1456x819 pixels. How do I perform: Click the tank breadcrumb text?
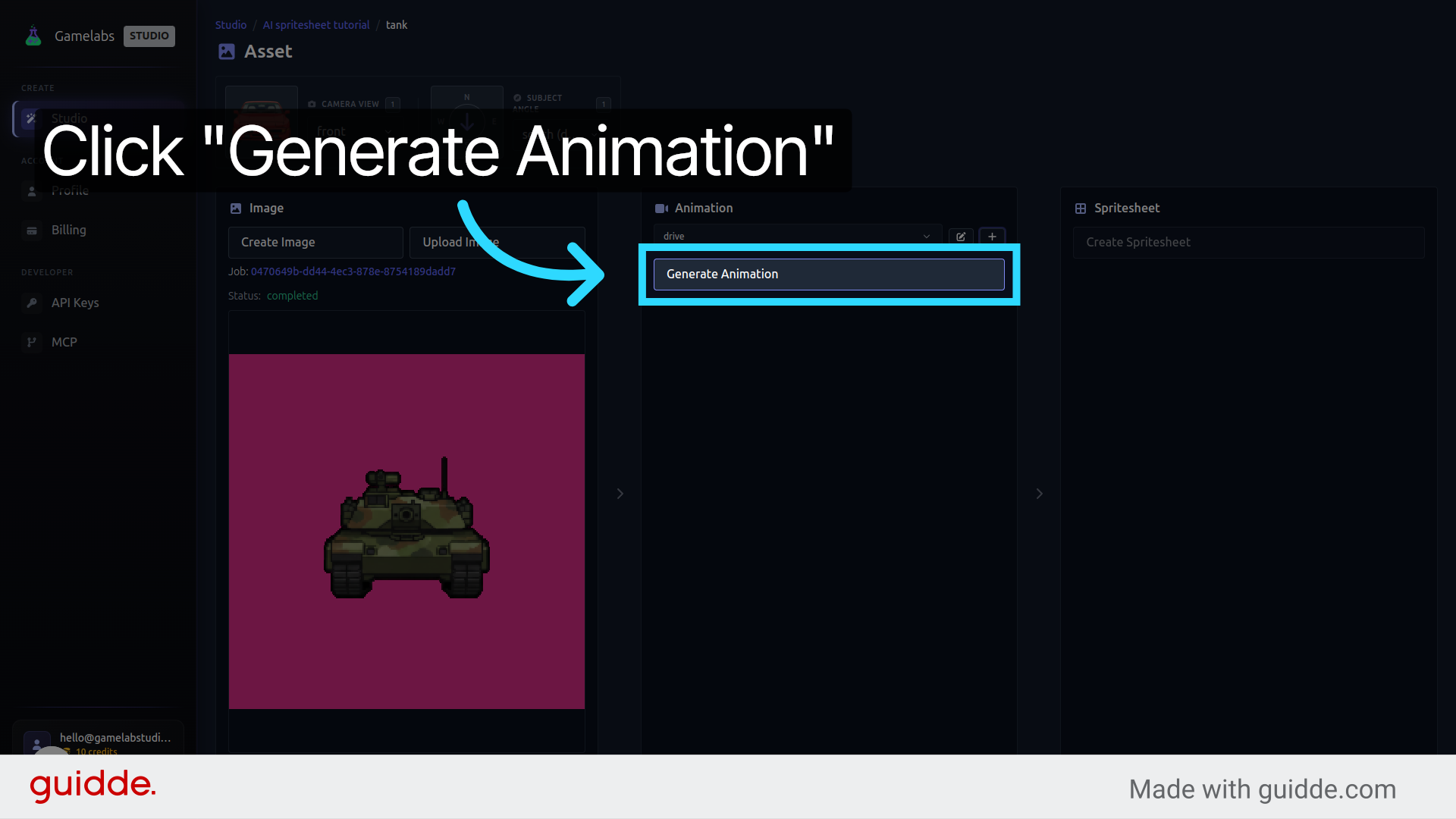click(397, 25)
